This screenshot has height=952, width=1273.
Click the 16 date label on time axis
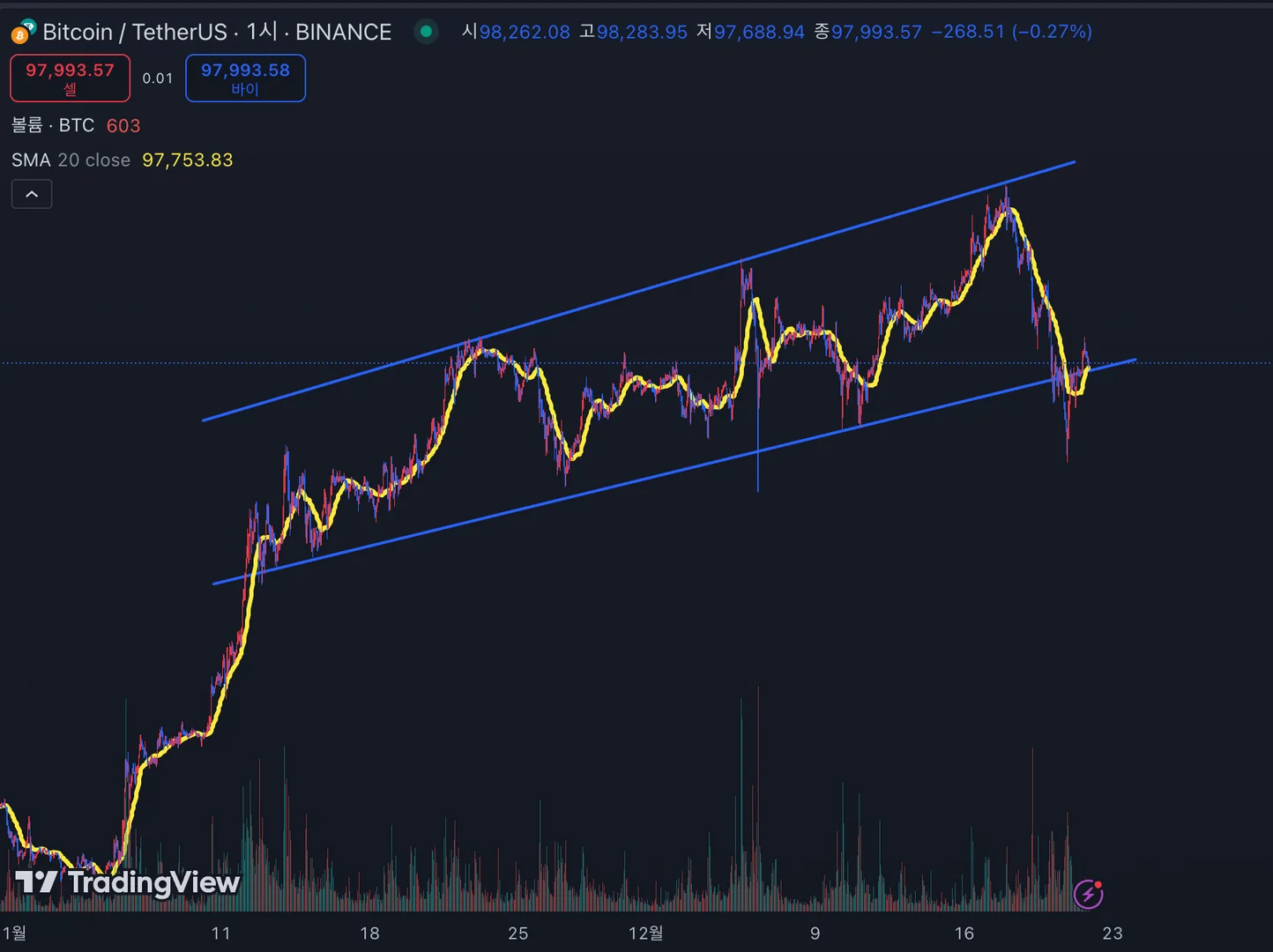964,933
